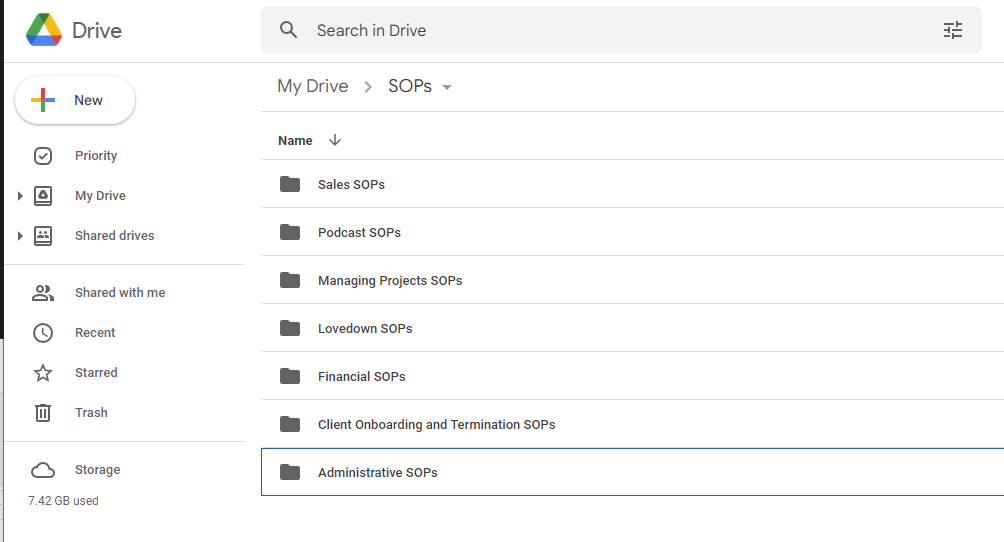
Task: Click the Shared with me people icon
Action: tap(43, 293)
